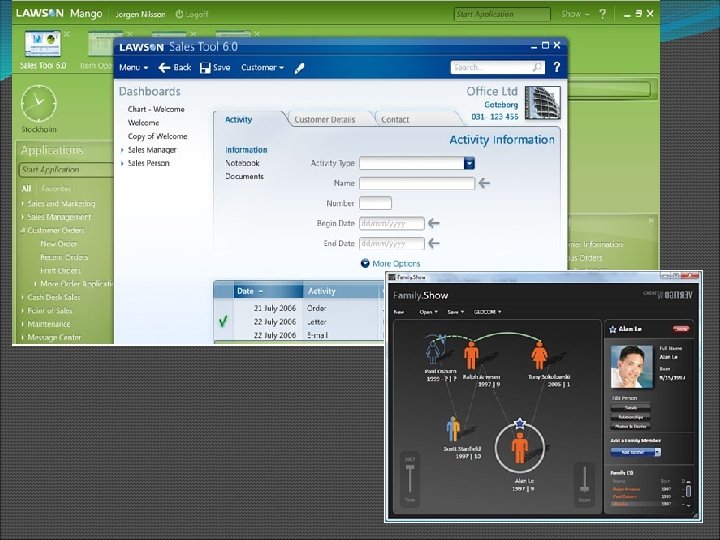Screen dimensions: 720x540
Task: Open the Sales Tool 6.0 thumbnail in Mango
Action: pyautogui.click(x=43, y=44)
